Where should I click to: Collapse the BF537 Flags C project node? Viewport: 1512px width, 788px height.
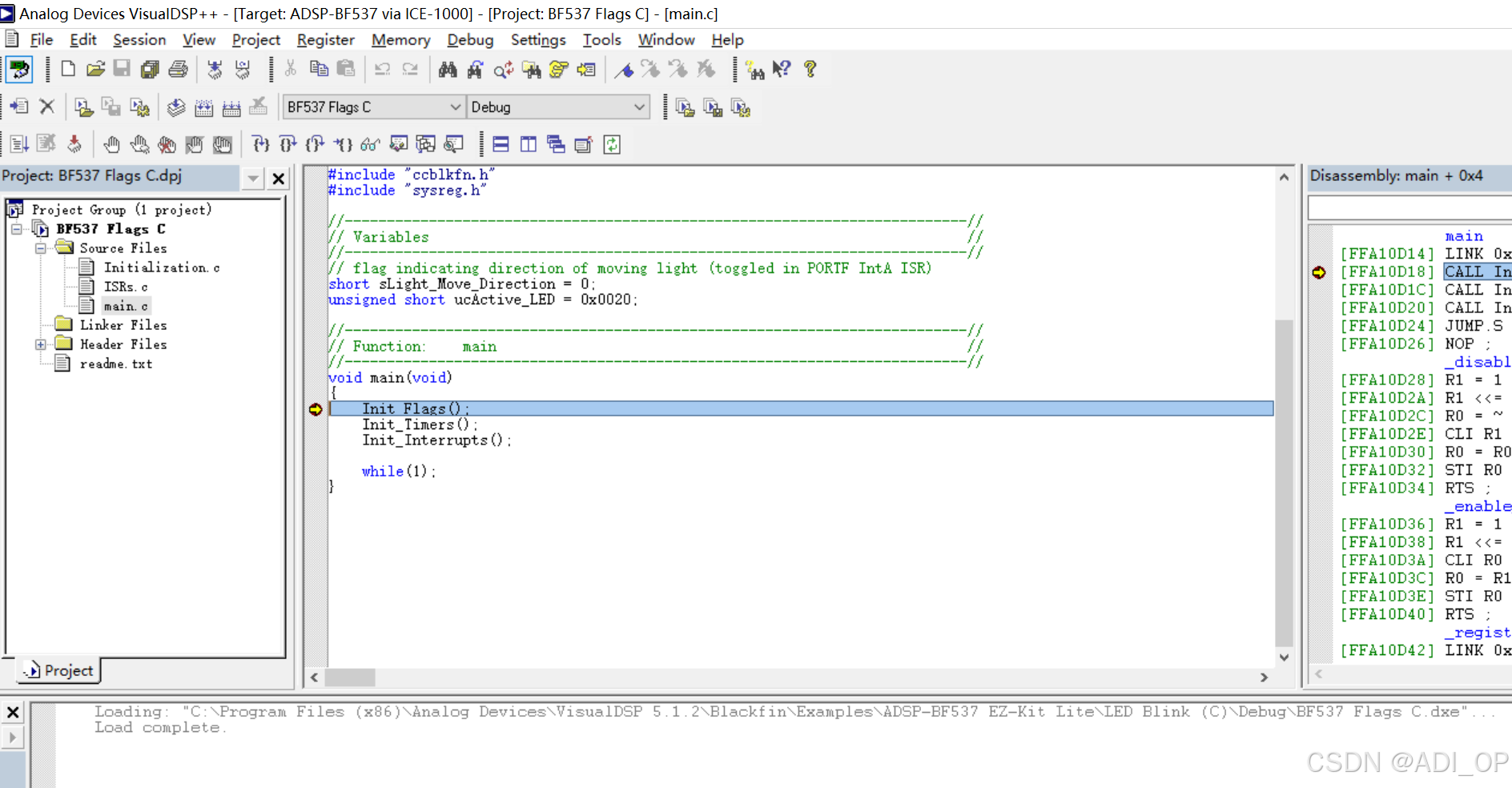click(16, 229)
